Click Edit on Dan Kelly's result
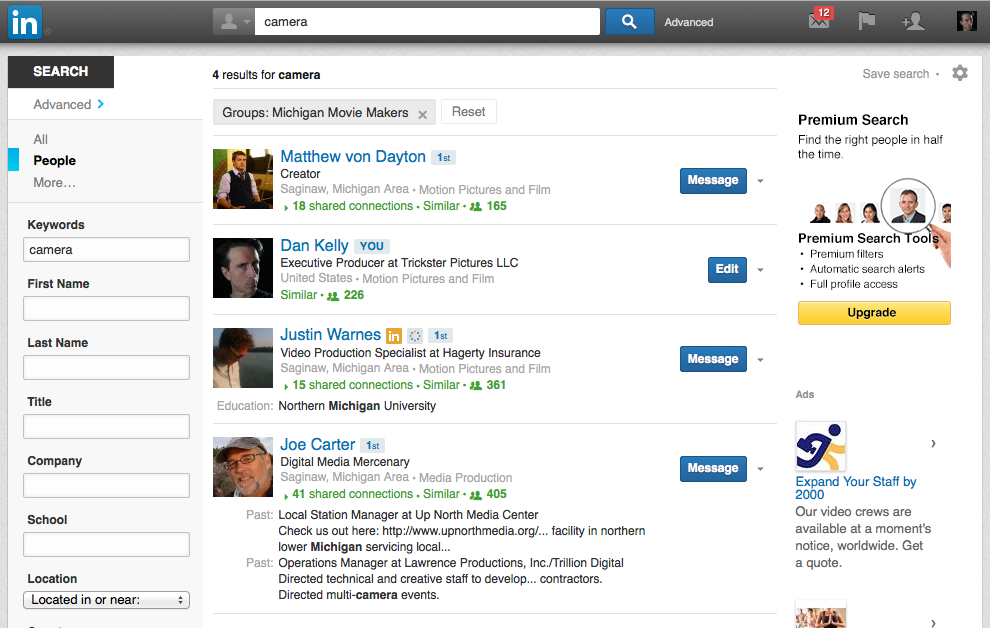 pos(727,270)
